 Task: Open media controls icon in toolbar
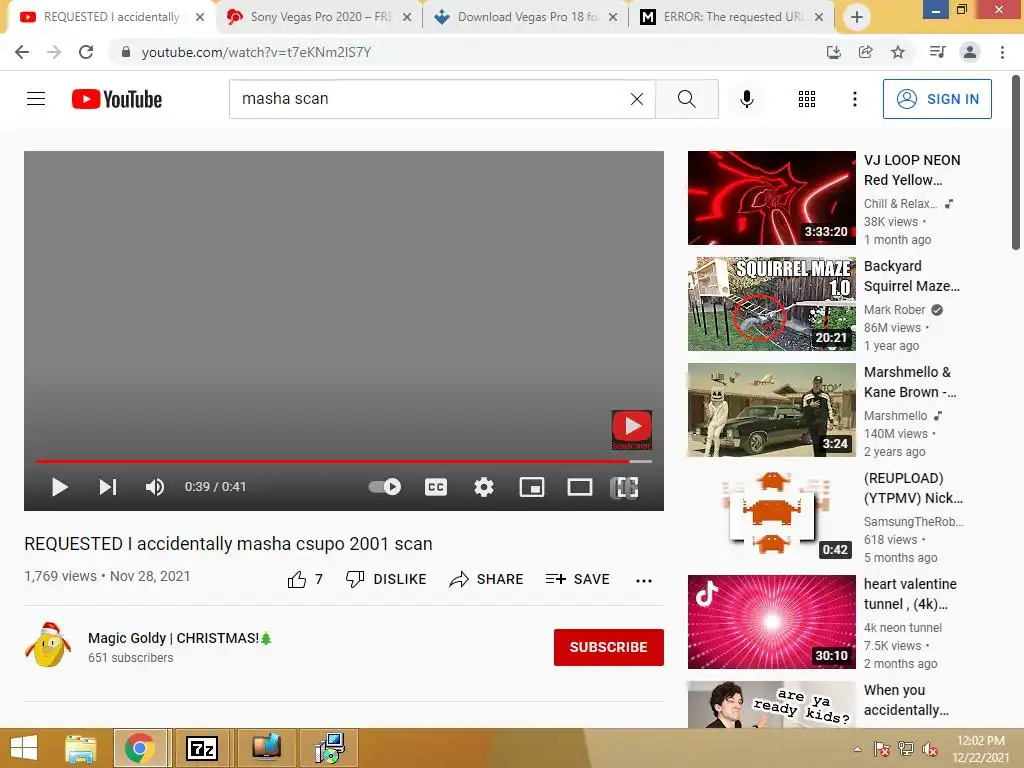937,52
